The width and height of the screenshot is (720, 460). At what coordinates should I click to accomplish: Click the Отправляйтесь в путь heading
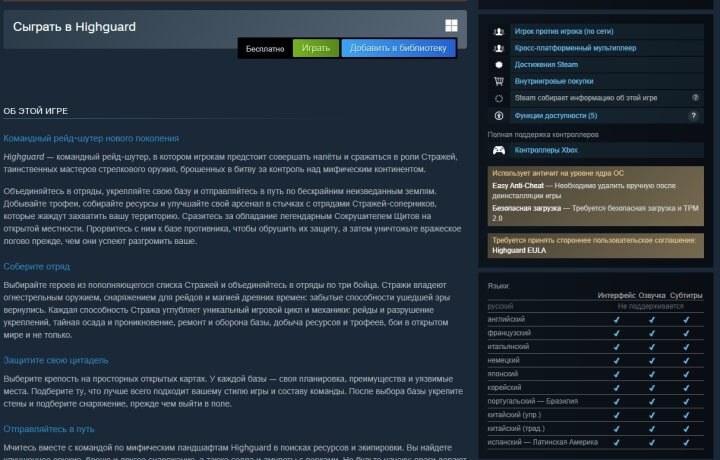[49, 429]
